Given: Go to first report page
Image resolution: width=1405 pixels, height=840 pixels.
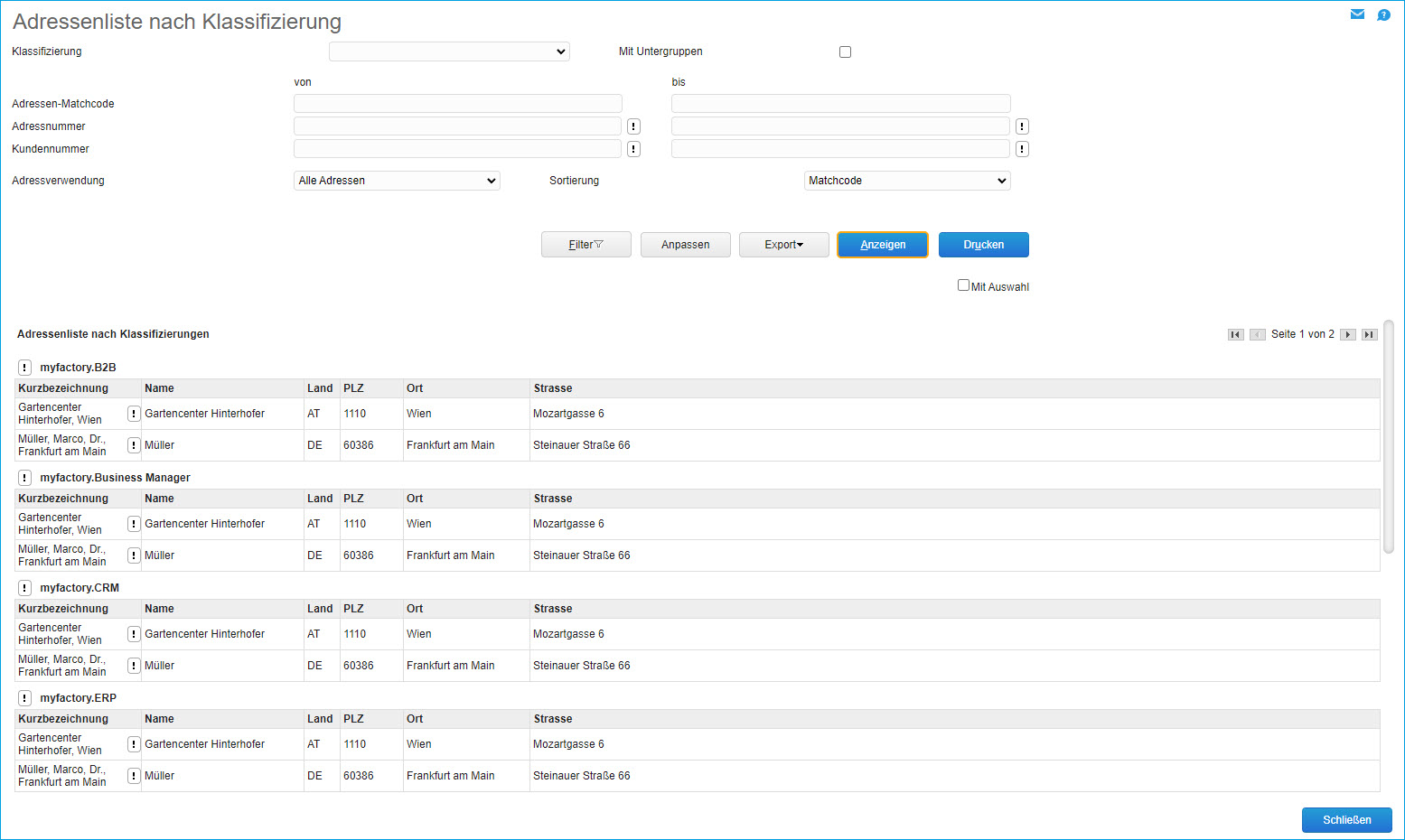Looking at the screenshot, I should tap(1236, 334).
